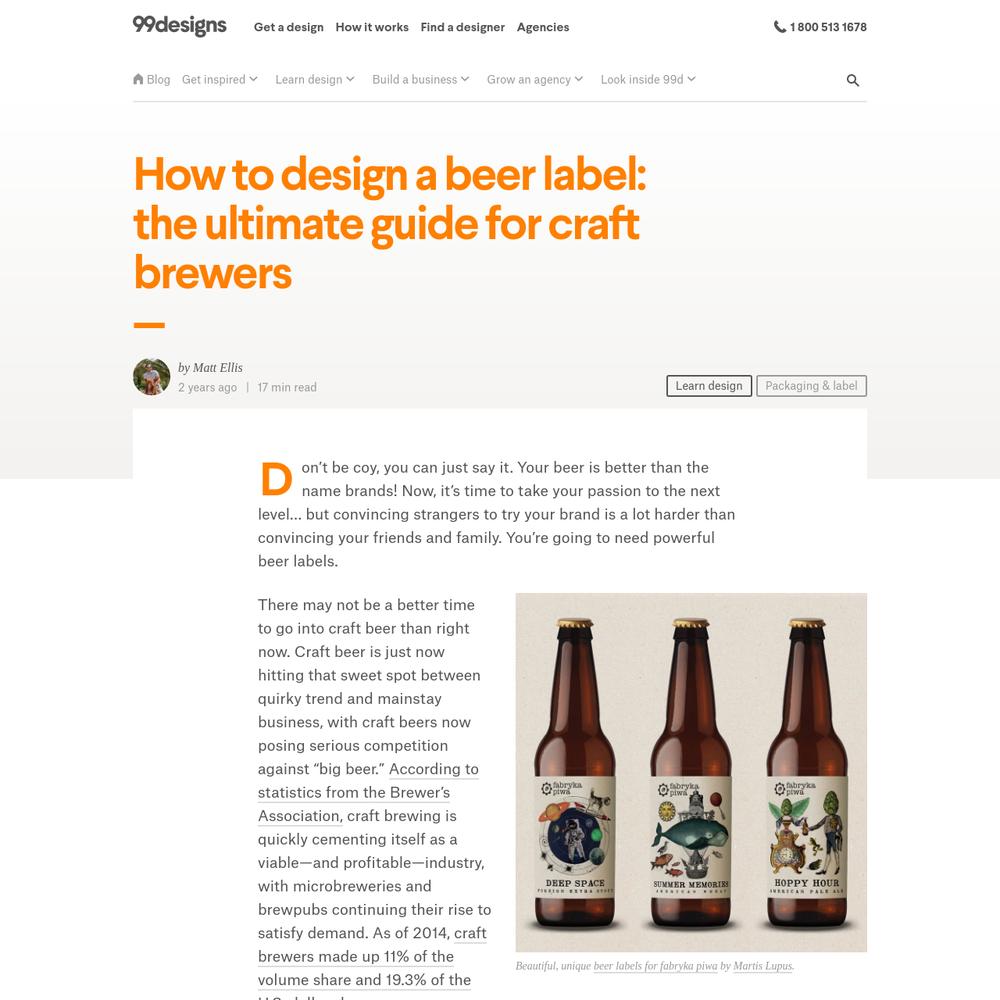Click the Blog home icon

click(138, 79)
